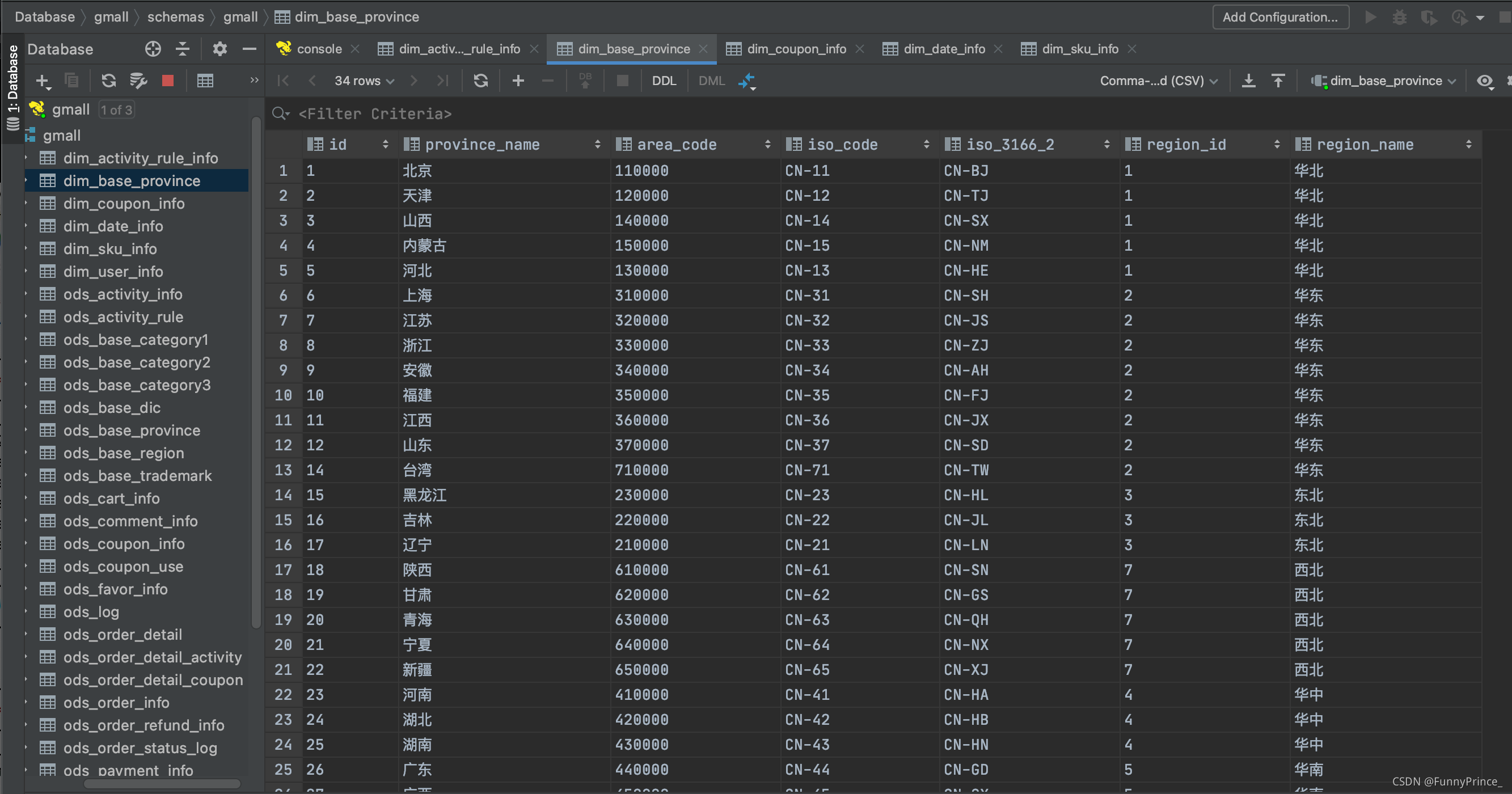
Task: Go to next page of rows
Action: 414,81
